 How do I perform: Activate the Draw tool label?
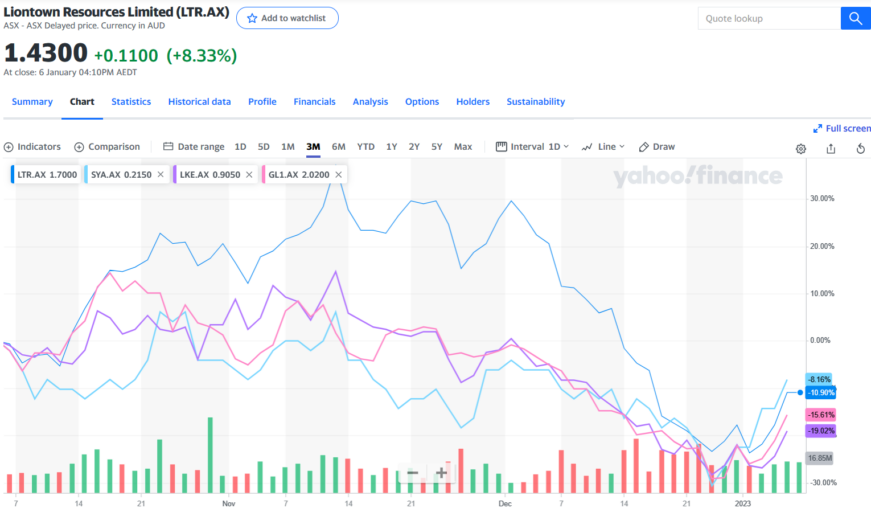[x=664, y=147]
